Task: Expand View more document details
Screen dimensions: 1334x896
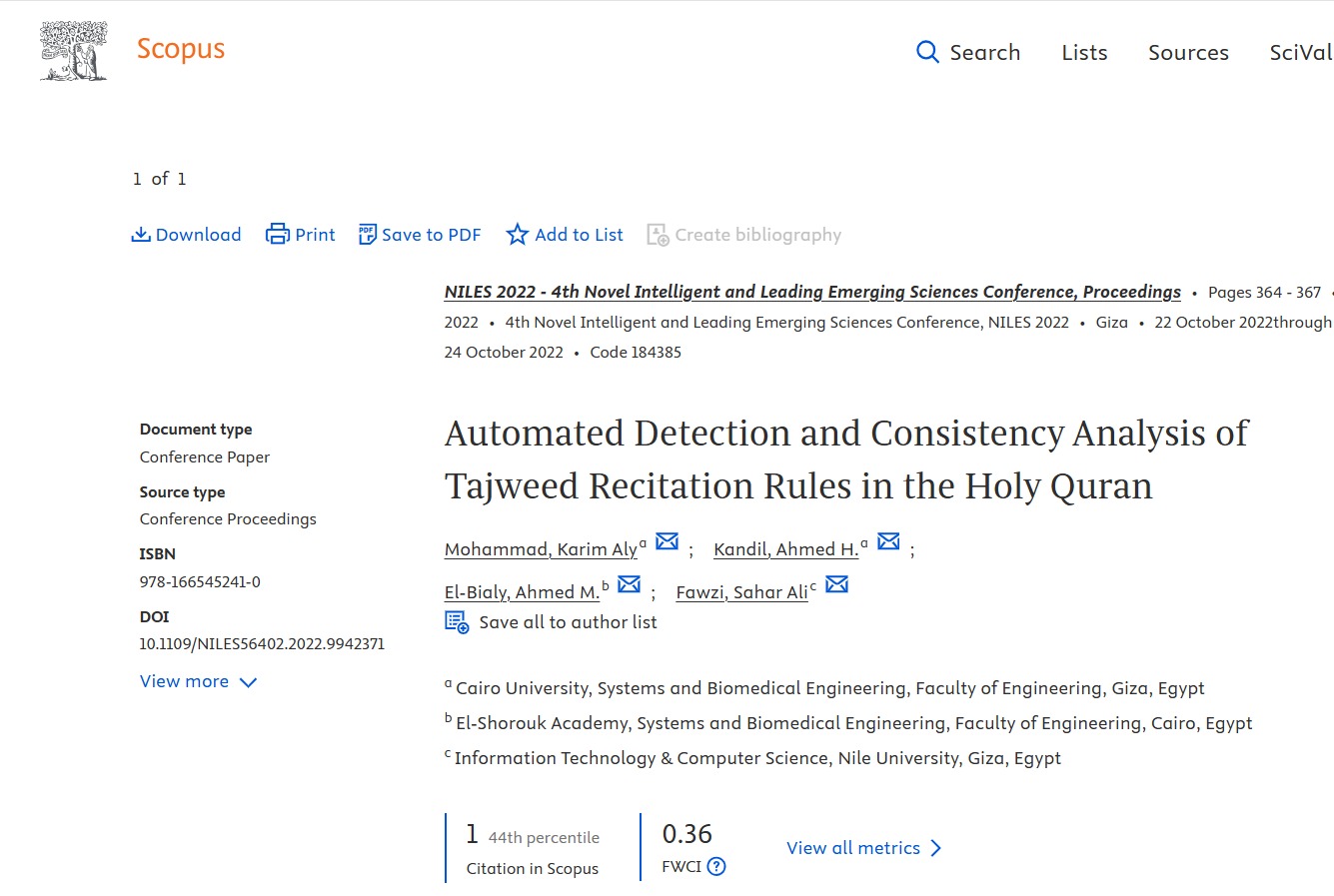Action: pyautogui.click(x=198, y=681)
